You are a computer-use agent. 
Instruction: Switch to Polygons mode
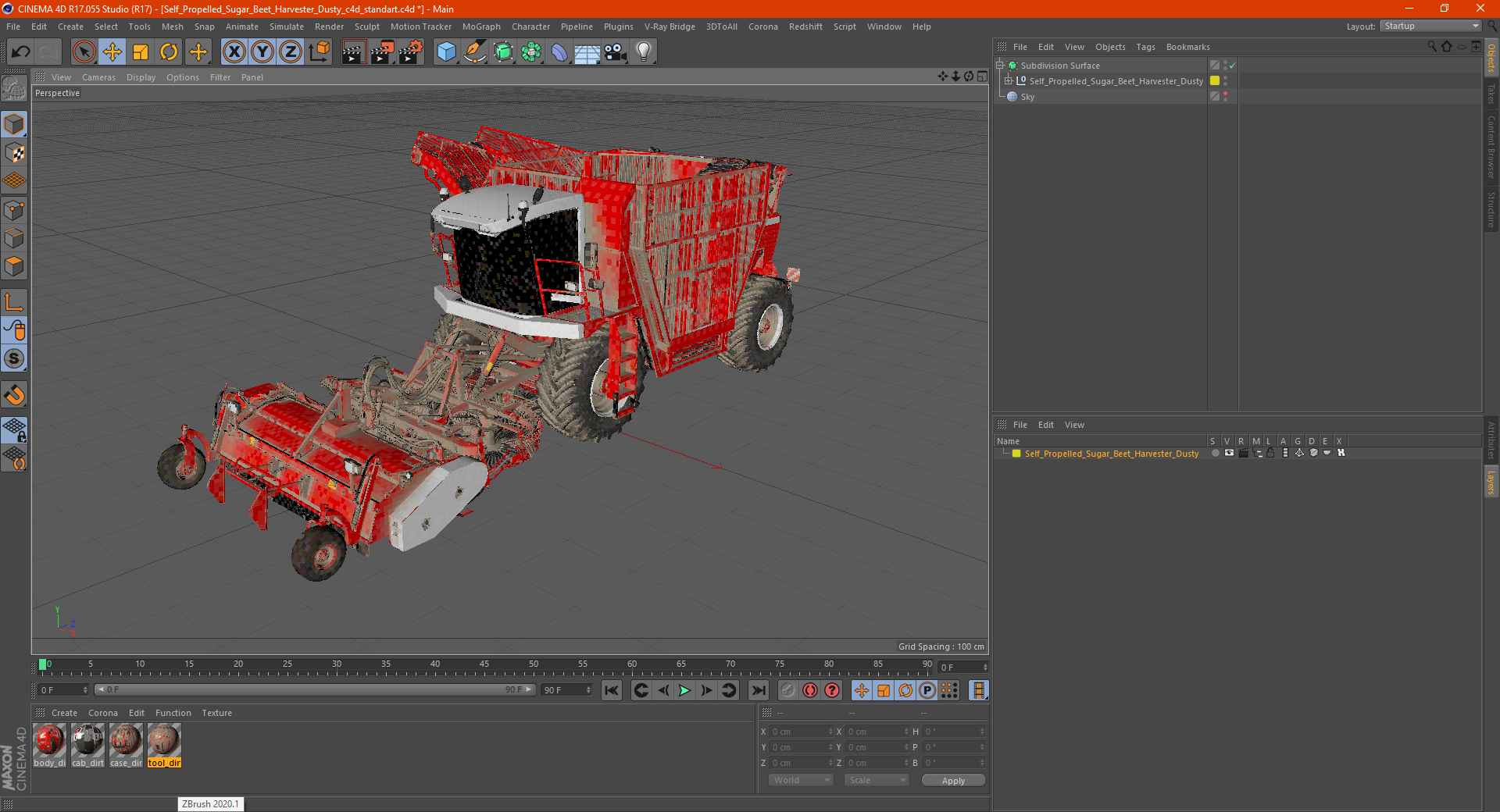point(14,266)
